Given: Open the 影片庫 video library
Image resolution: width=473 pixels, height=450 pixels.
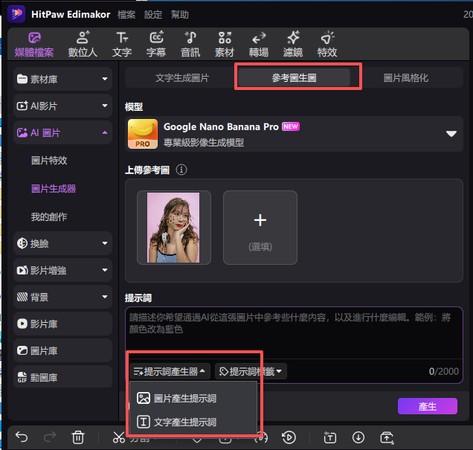Looking at the screenshot, I should 63,324.
